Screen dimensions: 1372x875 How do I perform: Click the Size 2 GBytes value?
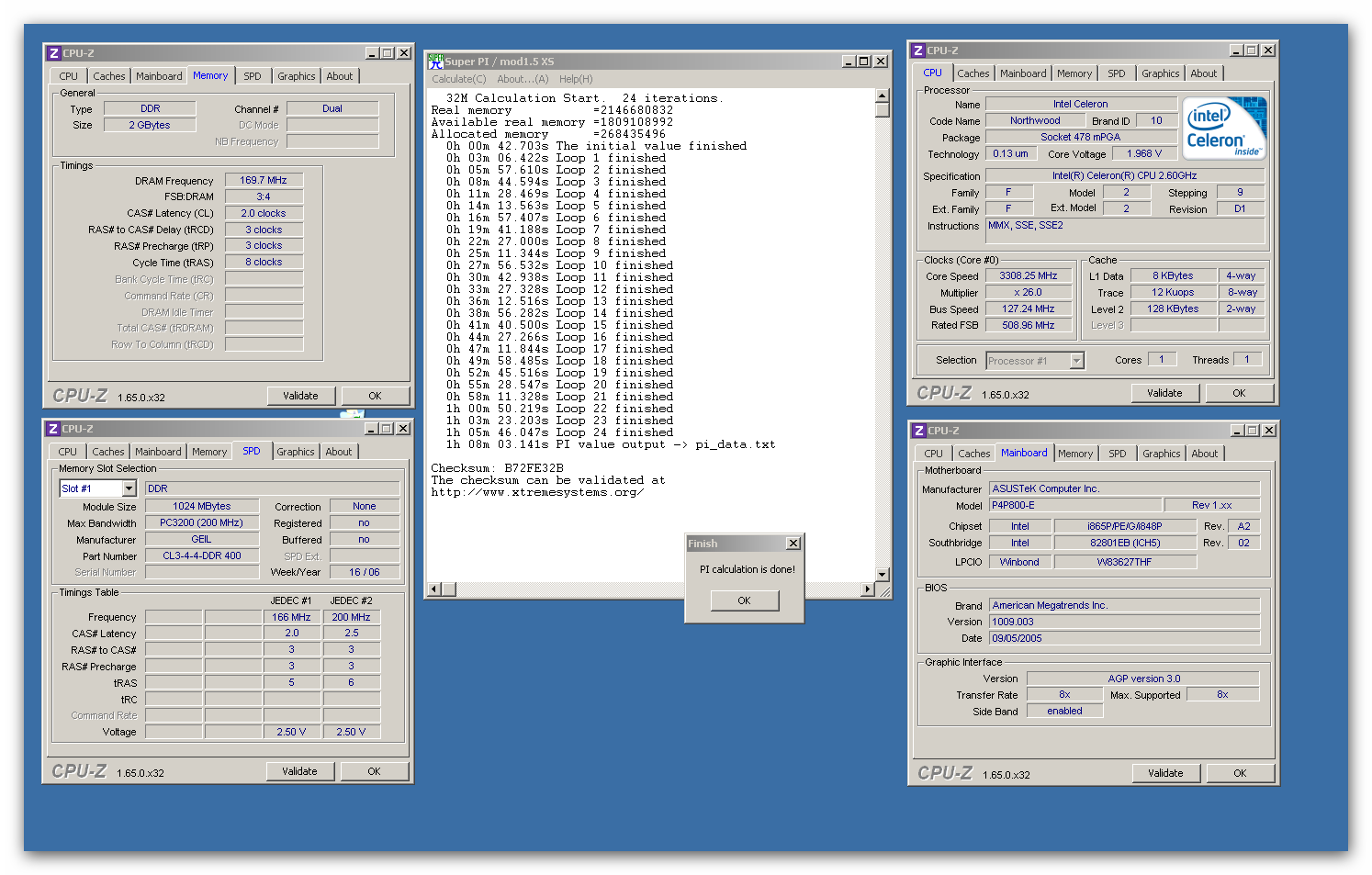click(150, 125)
